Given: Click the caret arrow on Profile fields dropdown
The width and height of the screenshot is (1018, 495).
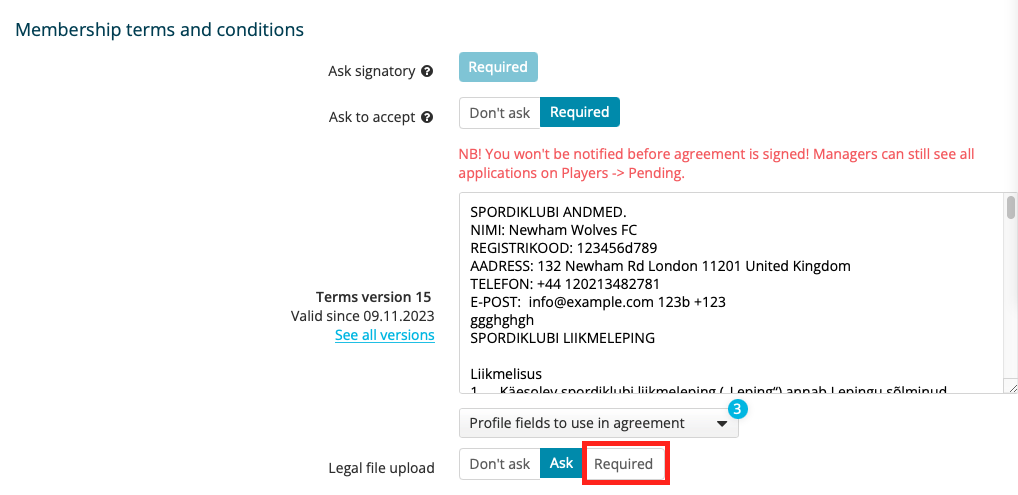Looking at the screenshot, I should pyautogui.click(x=721, y=424).
